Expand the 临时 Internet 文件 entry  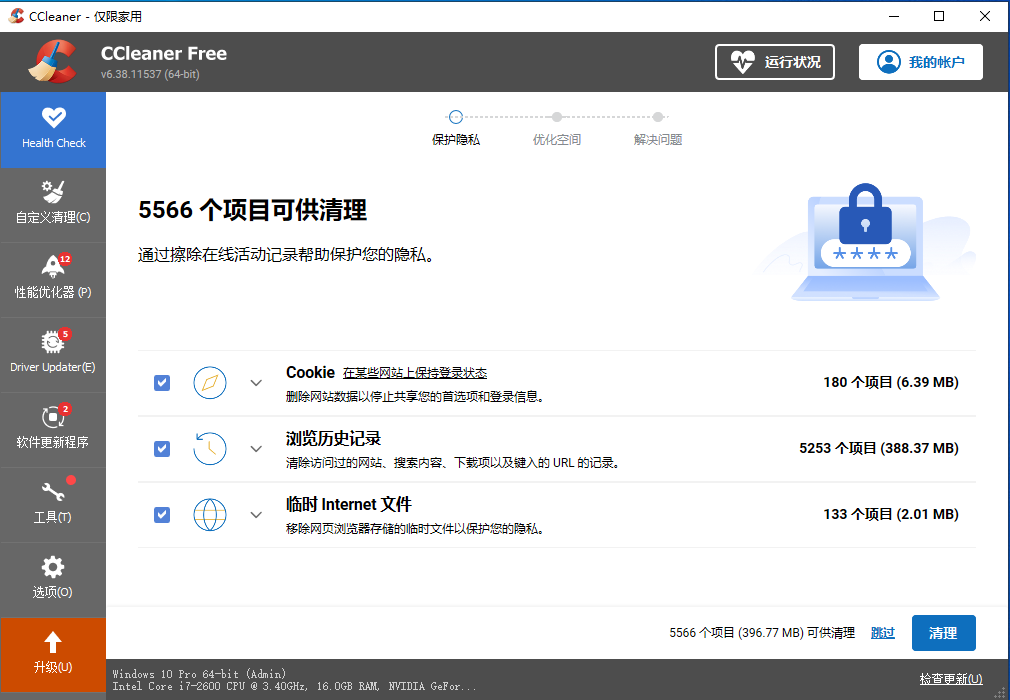click(x=256, y=514)
